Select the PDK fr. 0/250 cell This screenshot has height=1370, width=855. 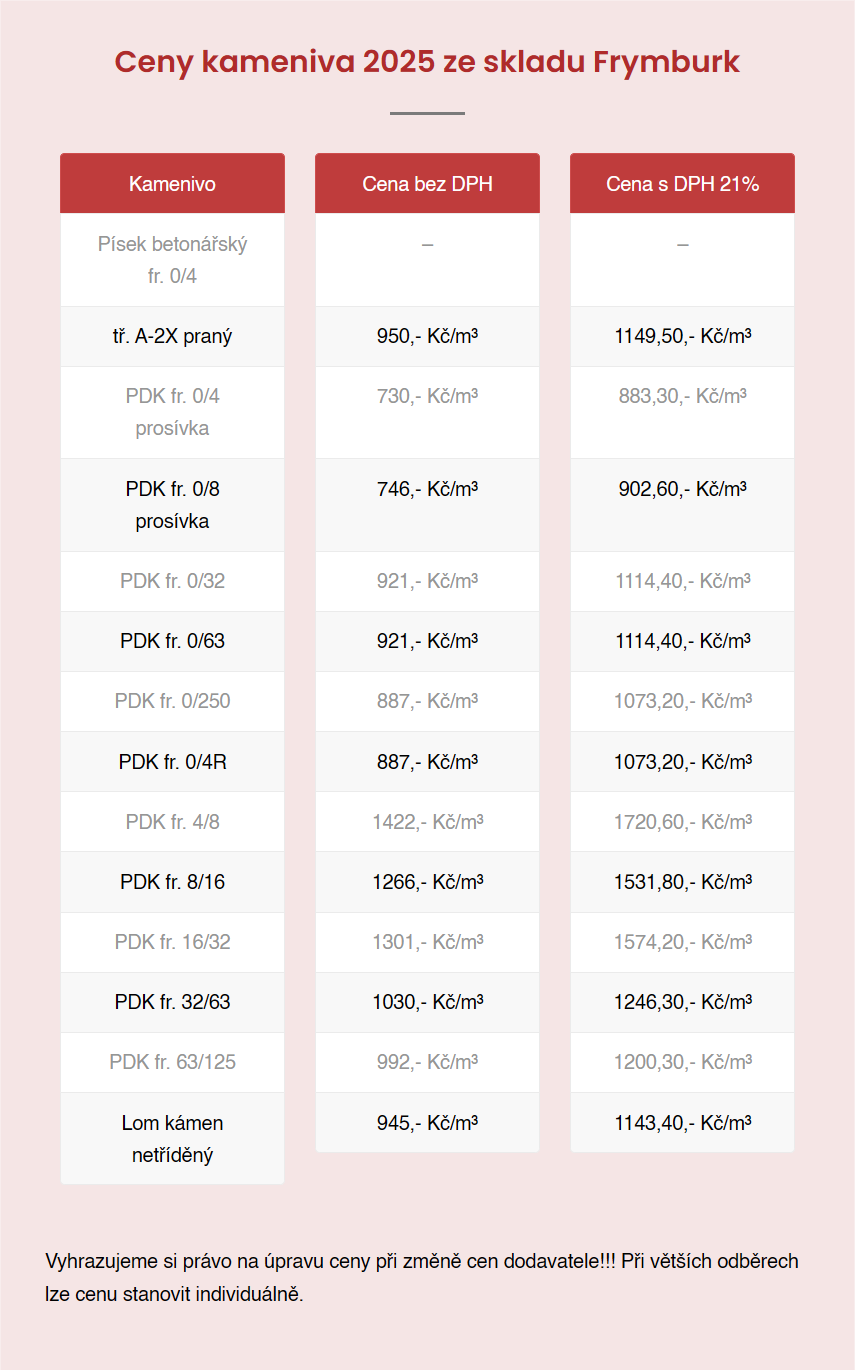(172, 701)
